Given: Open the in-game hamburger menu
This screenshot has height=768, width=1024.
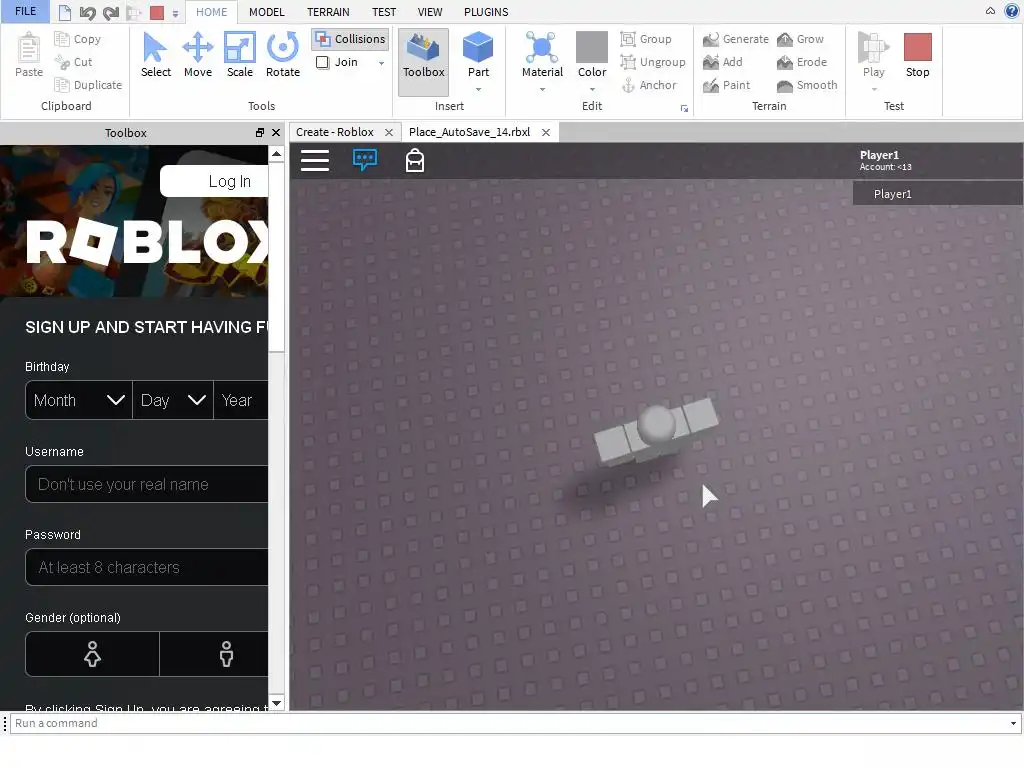Looking at the screenshot, I should click(x=315, y=161).
